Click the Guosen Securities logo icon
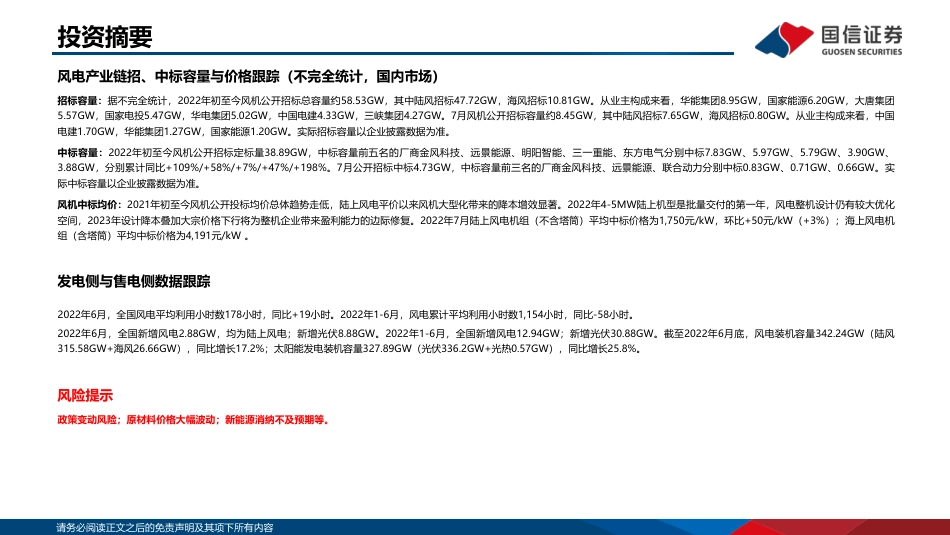The height and width of the screenshot is (535, 950). (784, 39)
